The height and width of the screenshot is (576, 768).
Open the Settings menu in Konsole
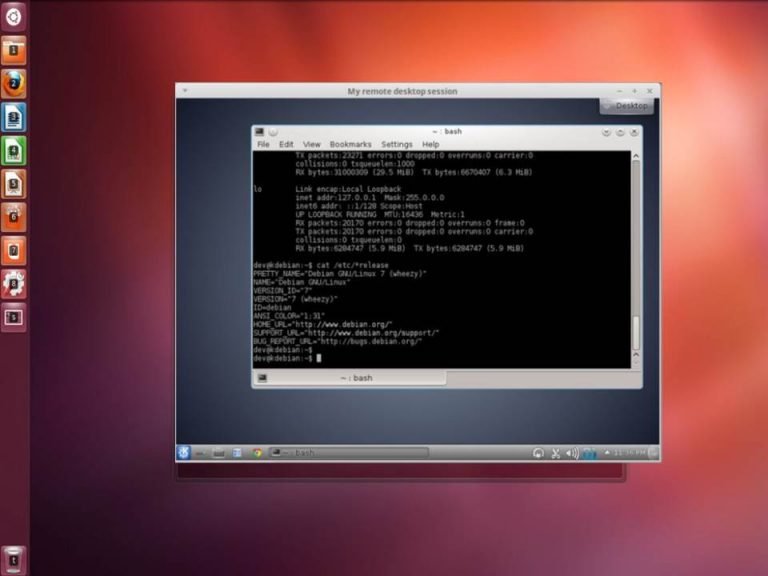(x=396, y=144)
